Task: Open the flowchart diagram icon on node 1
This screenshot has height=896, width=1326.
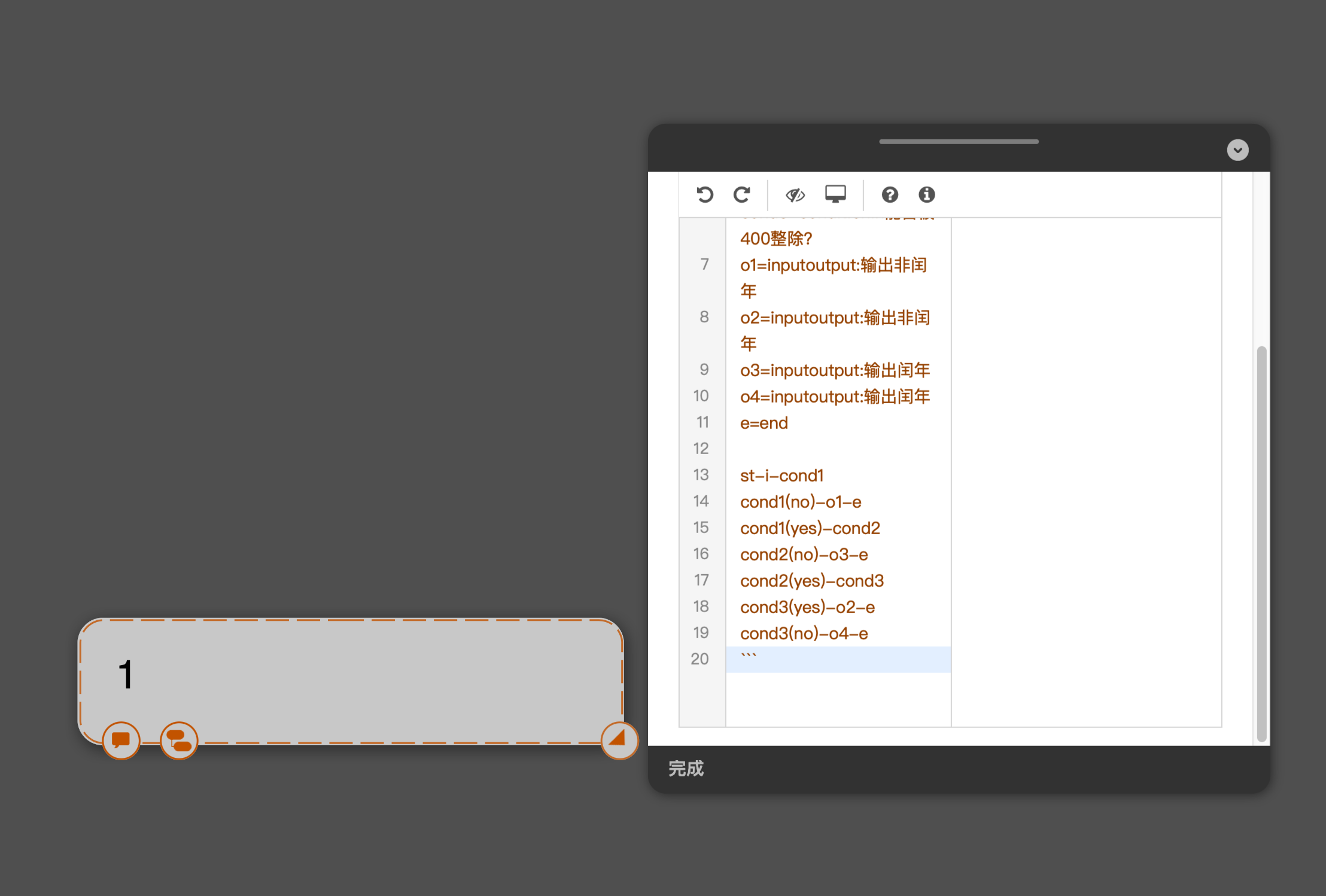Action: click(x=179, y=740)
